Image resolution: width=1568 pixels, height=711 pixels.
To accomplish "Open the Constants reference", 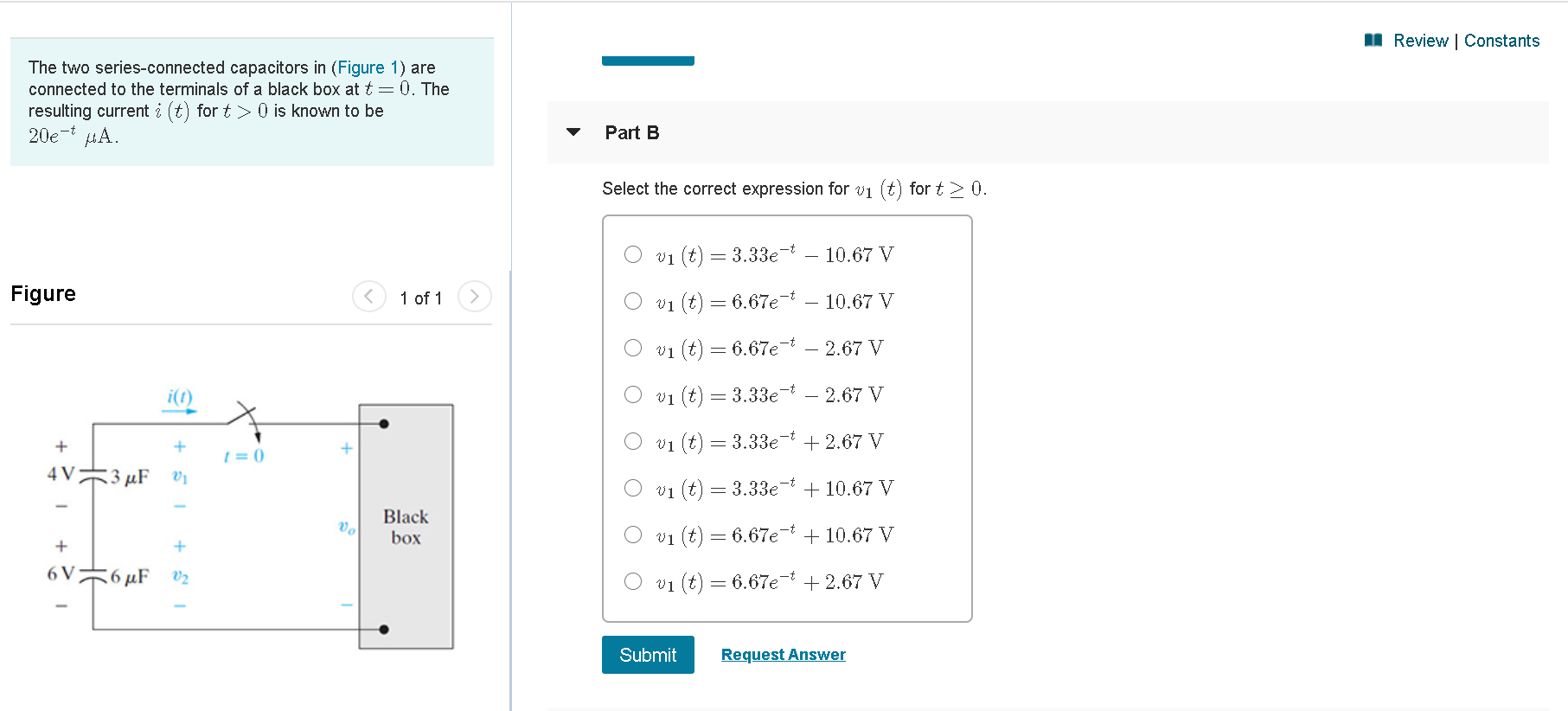I will (x=1502, y=40).
